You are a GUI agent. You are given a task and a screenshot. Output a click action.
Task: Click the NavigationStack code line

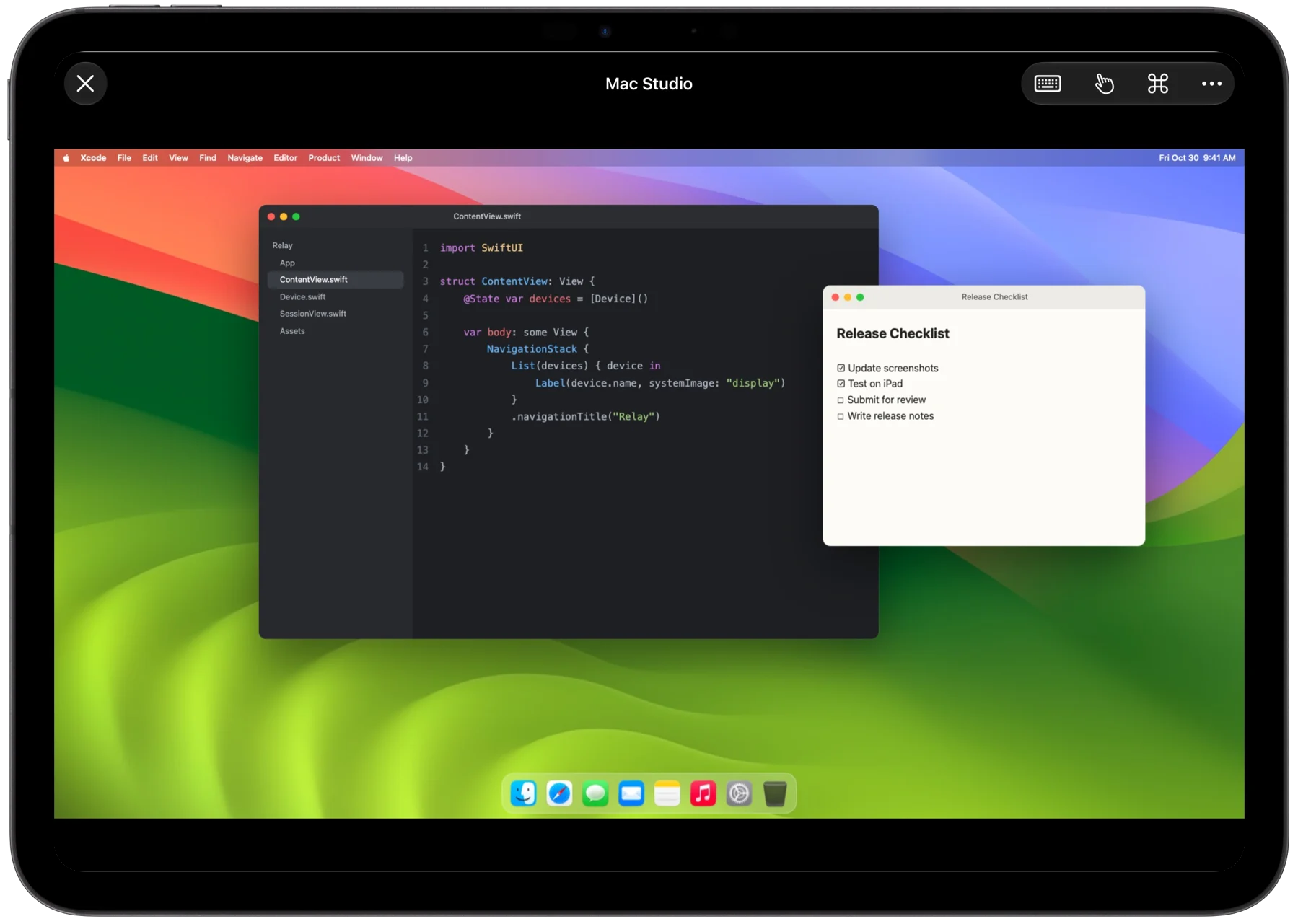(538, 350)
